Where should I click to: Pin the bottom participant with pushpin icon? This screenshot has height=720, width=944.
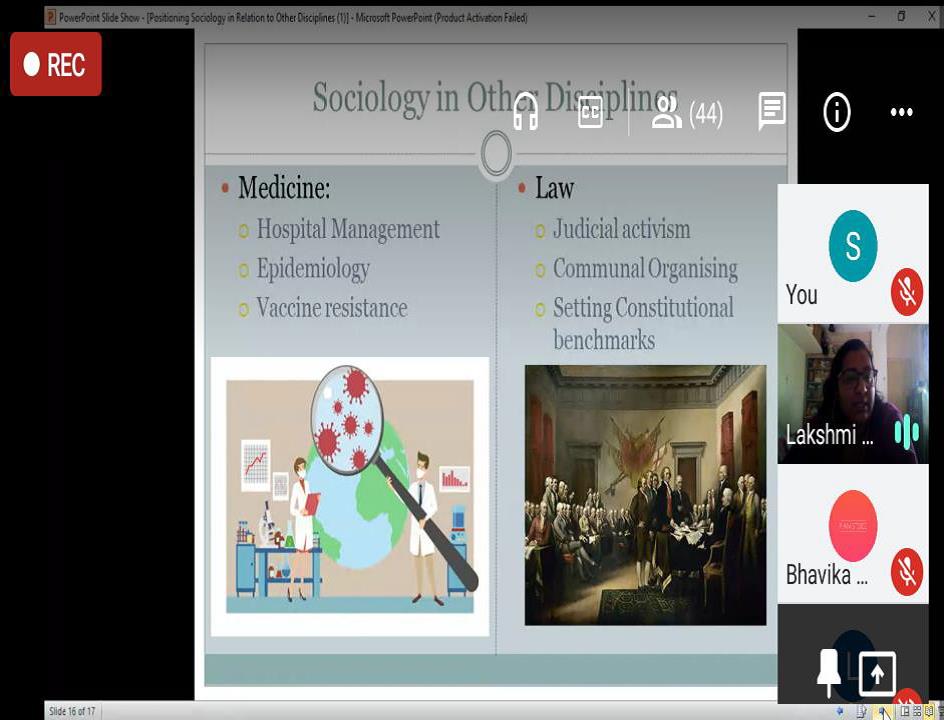pyautogui.click(x=829, y=672)
